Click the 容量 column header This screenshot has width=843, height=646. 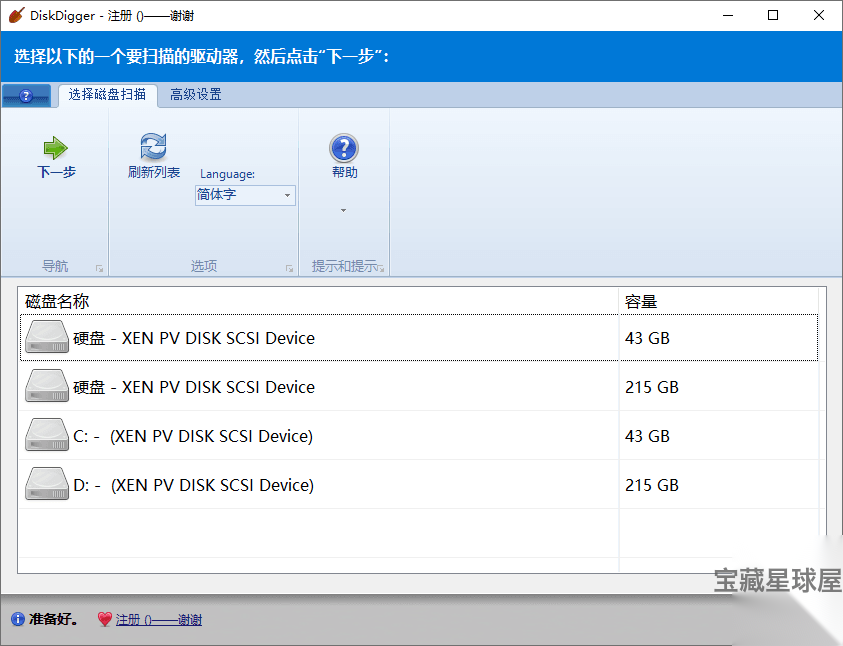[719, 301]
